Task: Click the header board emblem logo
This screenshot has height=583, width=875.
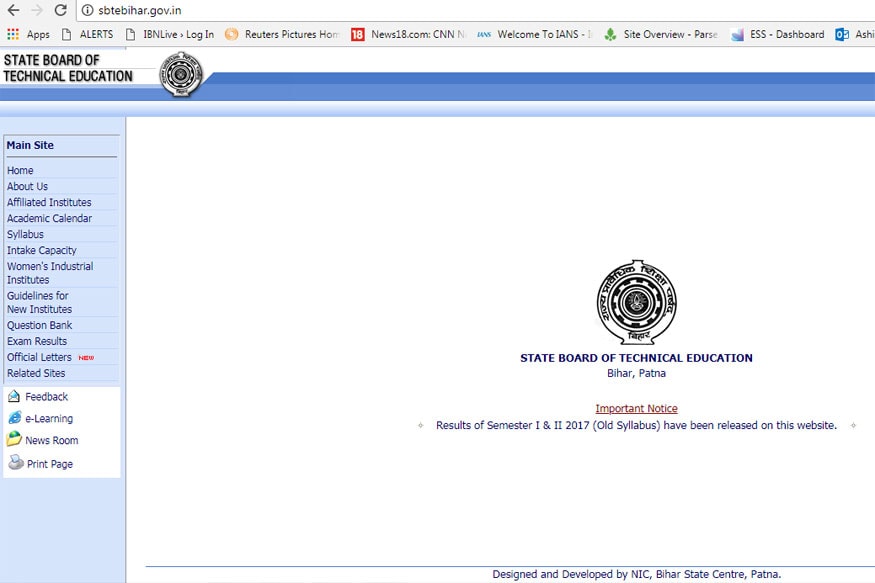Action: (181, 74)
